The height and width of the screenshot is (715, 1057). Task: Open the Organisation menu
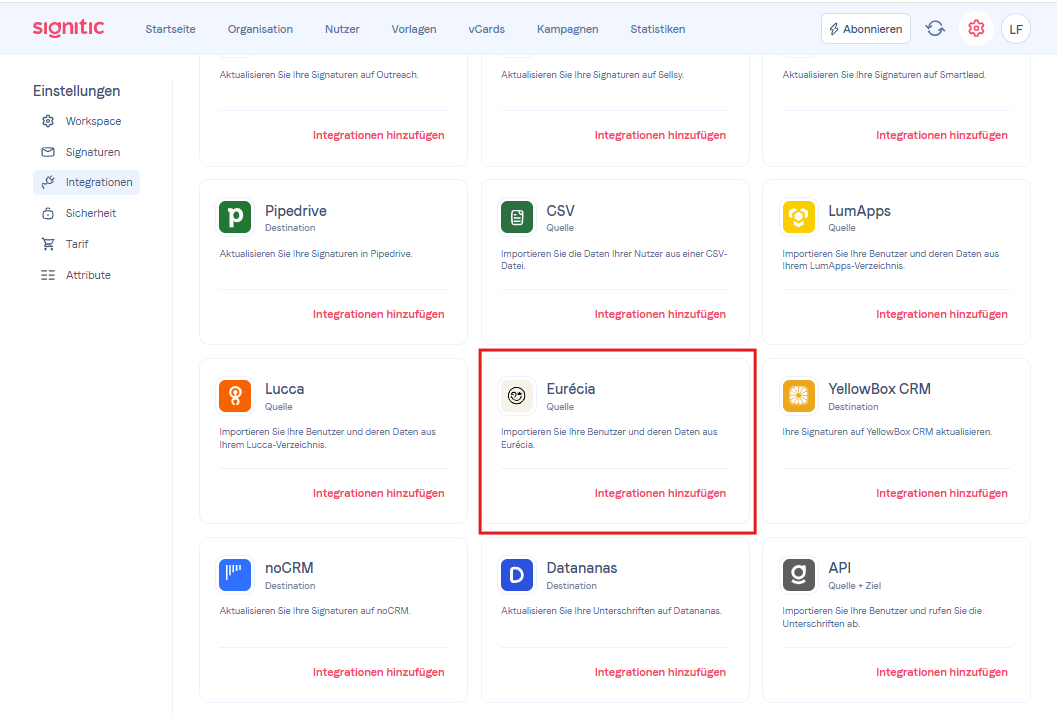[260, 29]
